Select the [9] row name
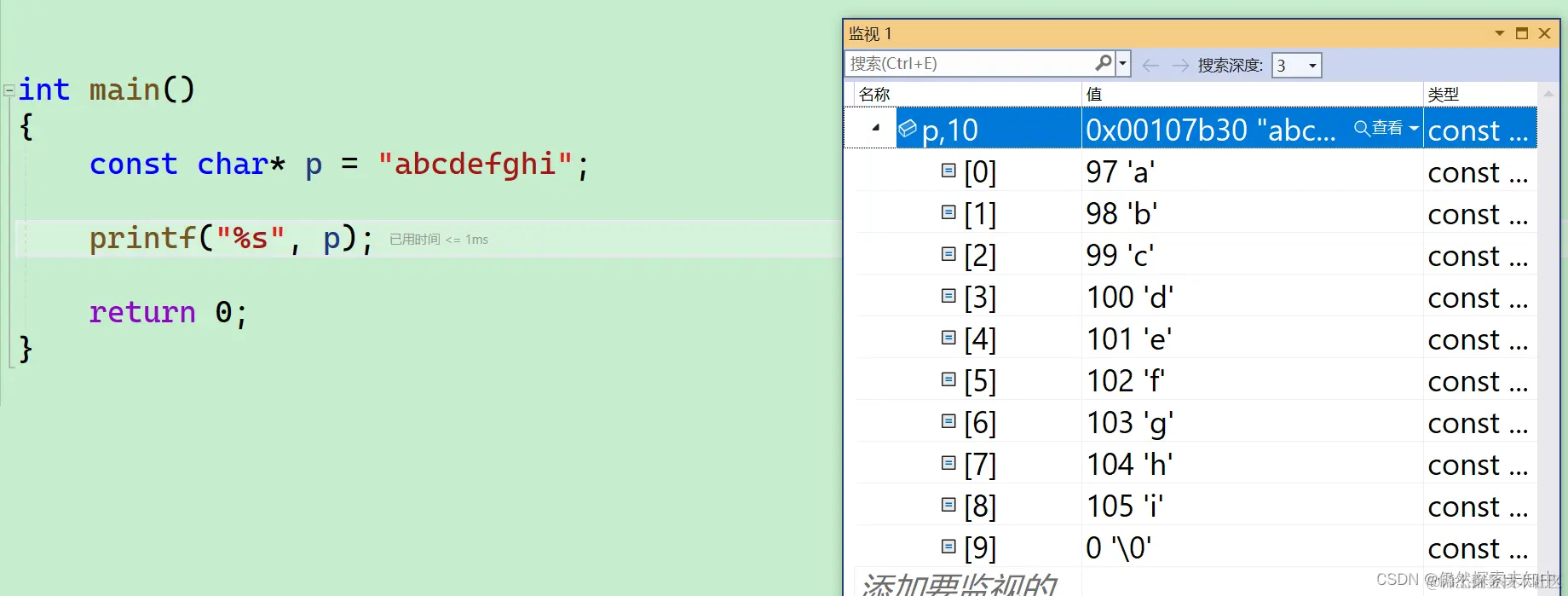The width and height of the screenshot is (1568, 596). tap(980, 548)
